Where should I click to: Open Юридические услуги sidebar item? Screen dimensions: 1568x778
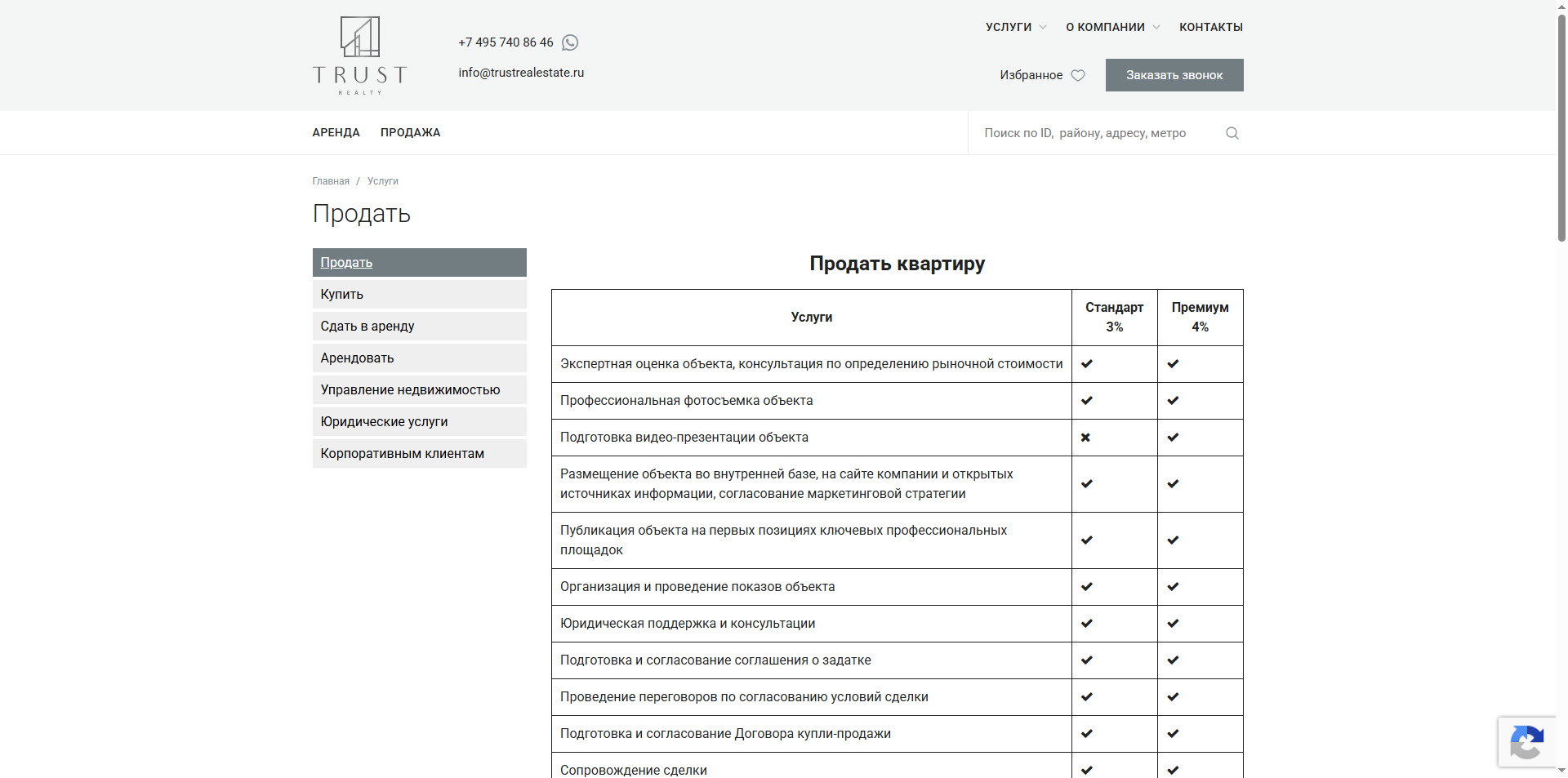click(x=420, y=421)
